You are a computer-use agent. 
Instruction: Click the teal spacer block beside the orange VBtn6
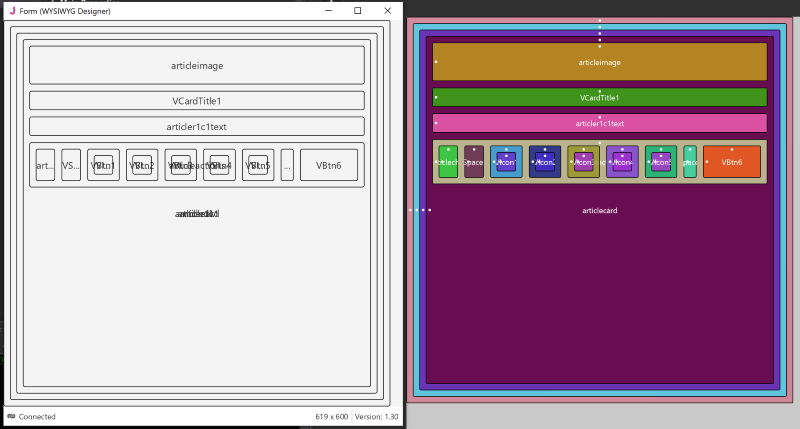pyautogui.click(x=690, y=162)
